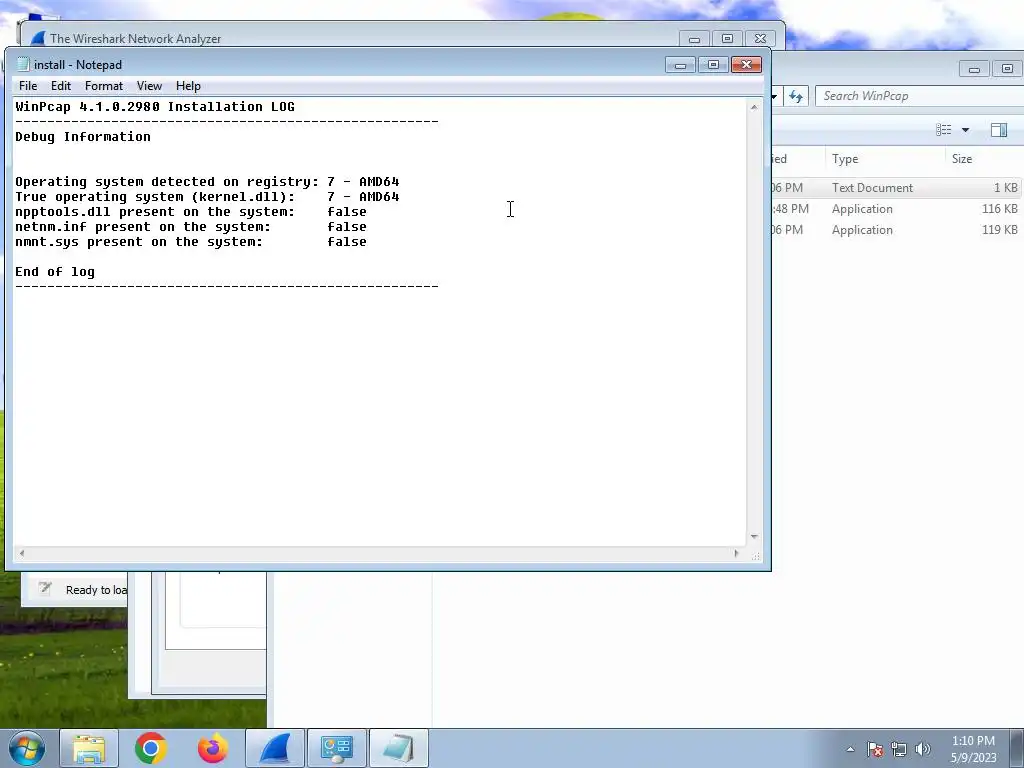Click the Action Center flag tray icon
Image resolution: width=1024 pixels, height=768 pixels.
coord(875,749)
